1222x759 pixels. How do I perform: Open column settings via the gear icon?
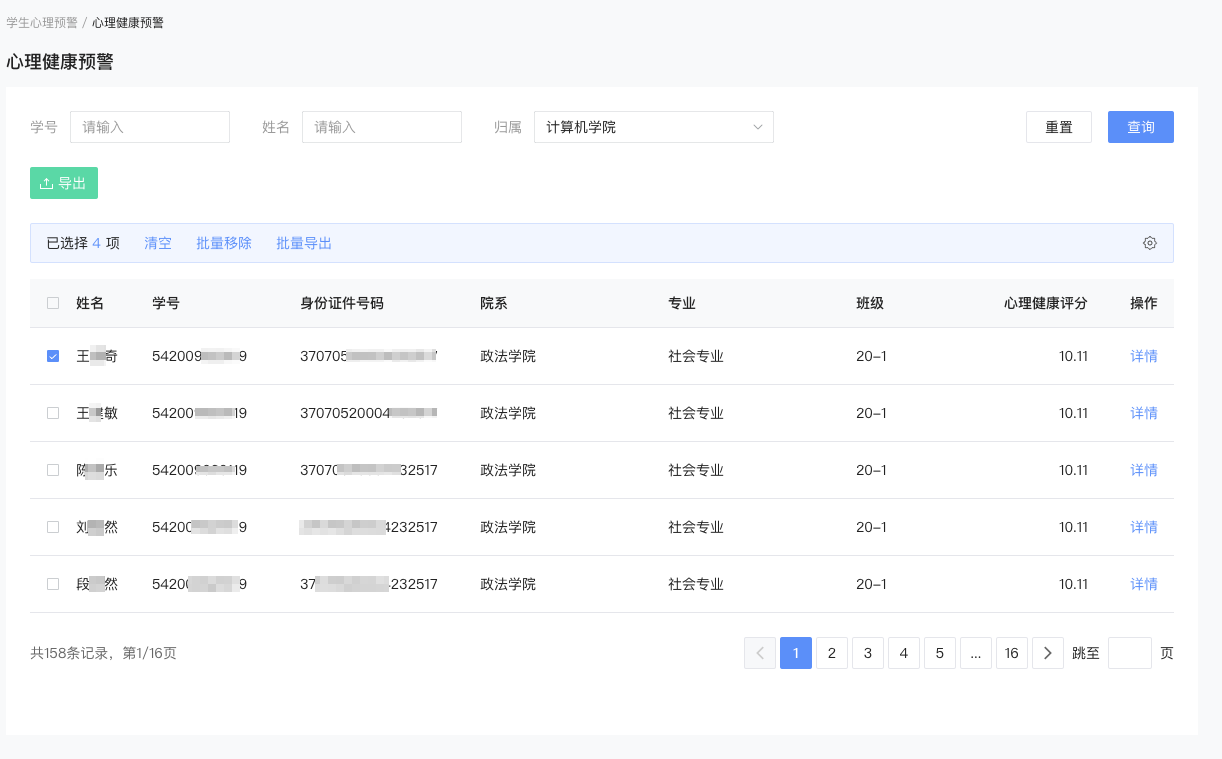[1149, 243]
